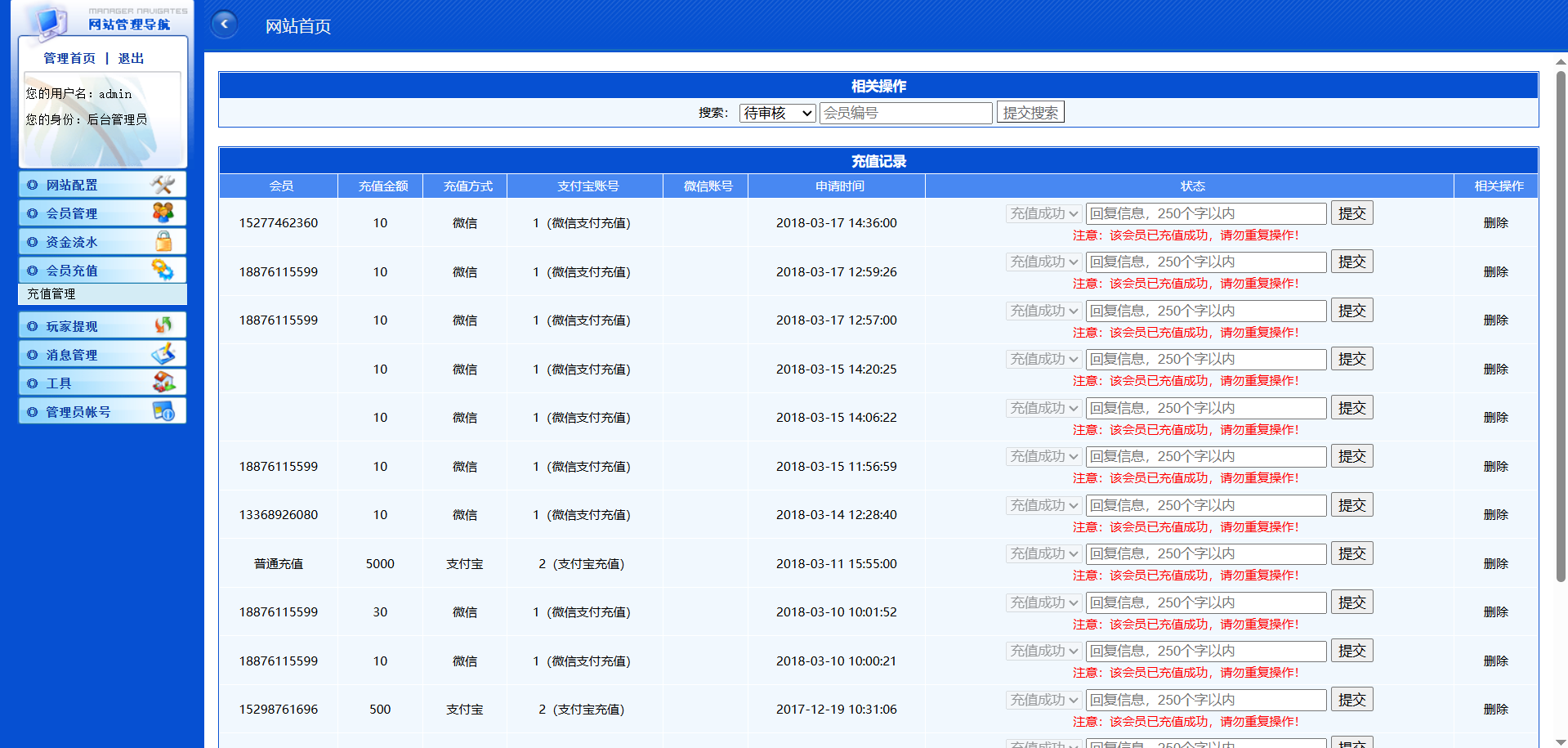Viewport: 1568px width, 748px height.
Task: Open status dropdown for 5000 支付宝 record
Action: [x=1043, y=553]
